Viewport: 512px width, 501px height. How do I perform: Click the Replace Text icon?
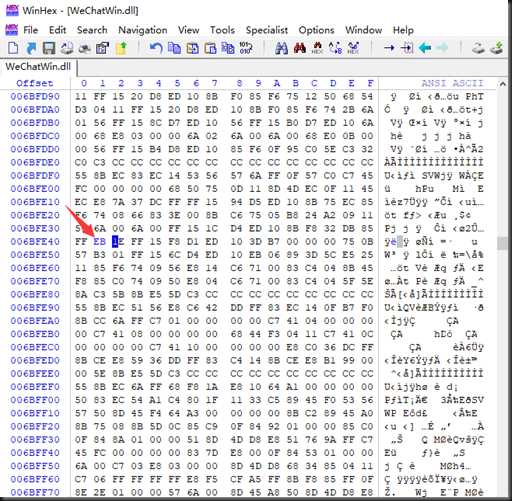point(335,48)
